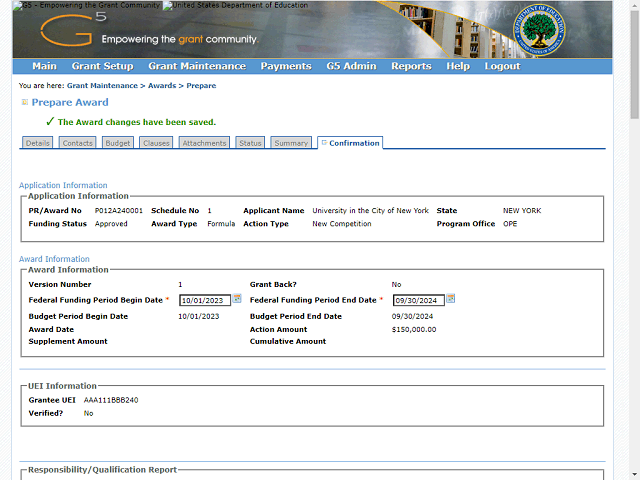
Task: Switch to the Budget tab
Action: click(118, 143)
